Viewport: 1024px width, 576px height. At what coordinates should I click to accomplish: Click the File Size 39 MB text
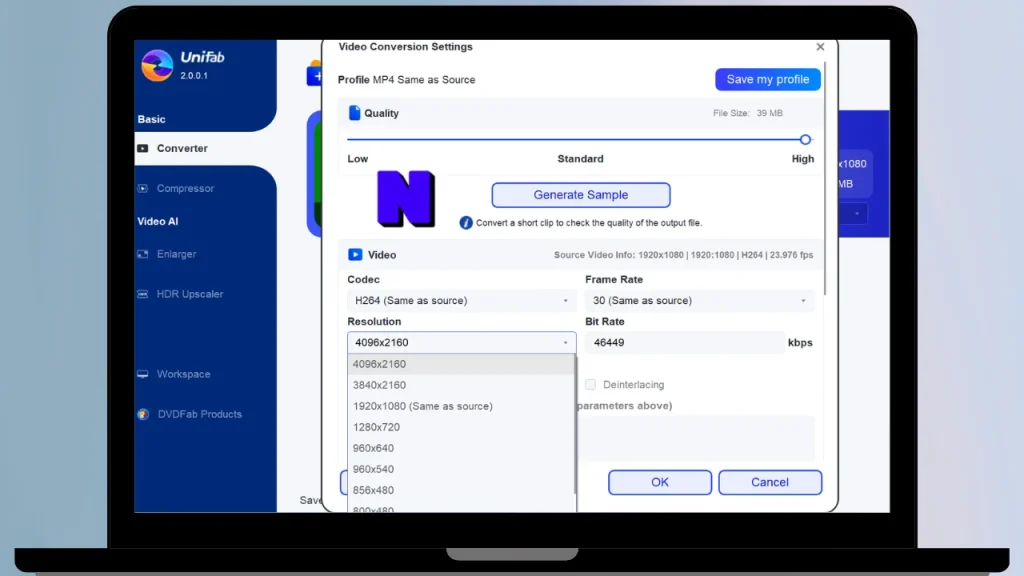[x=748, y=113]
